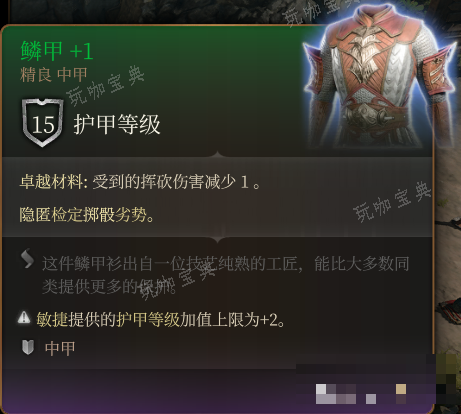The width and height of the screenshot is (461, 414).
Task: Click the 玩咖宝典 watermark beside the item subtitle
Action: pos(105,87)
